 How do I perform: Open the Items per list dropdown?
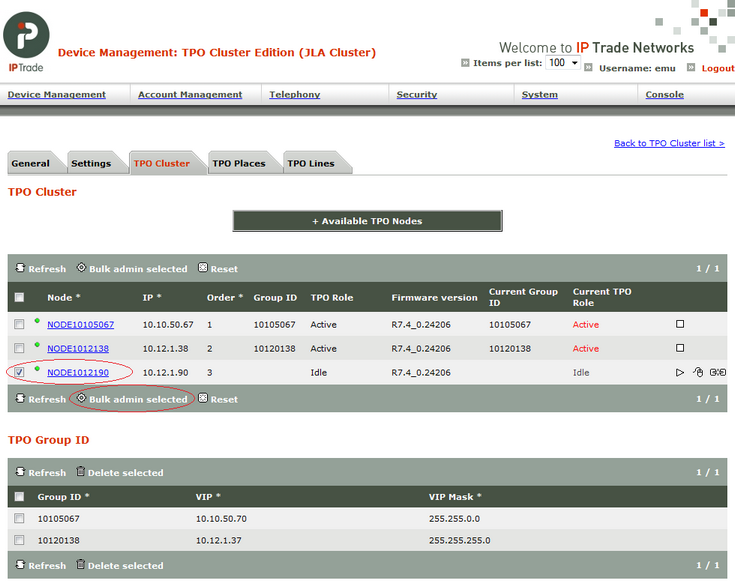click(x=563, y=63)
